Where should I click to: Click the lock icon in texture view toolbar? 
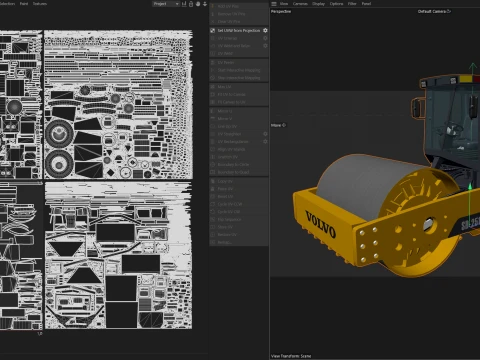point(191,4)
